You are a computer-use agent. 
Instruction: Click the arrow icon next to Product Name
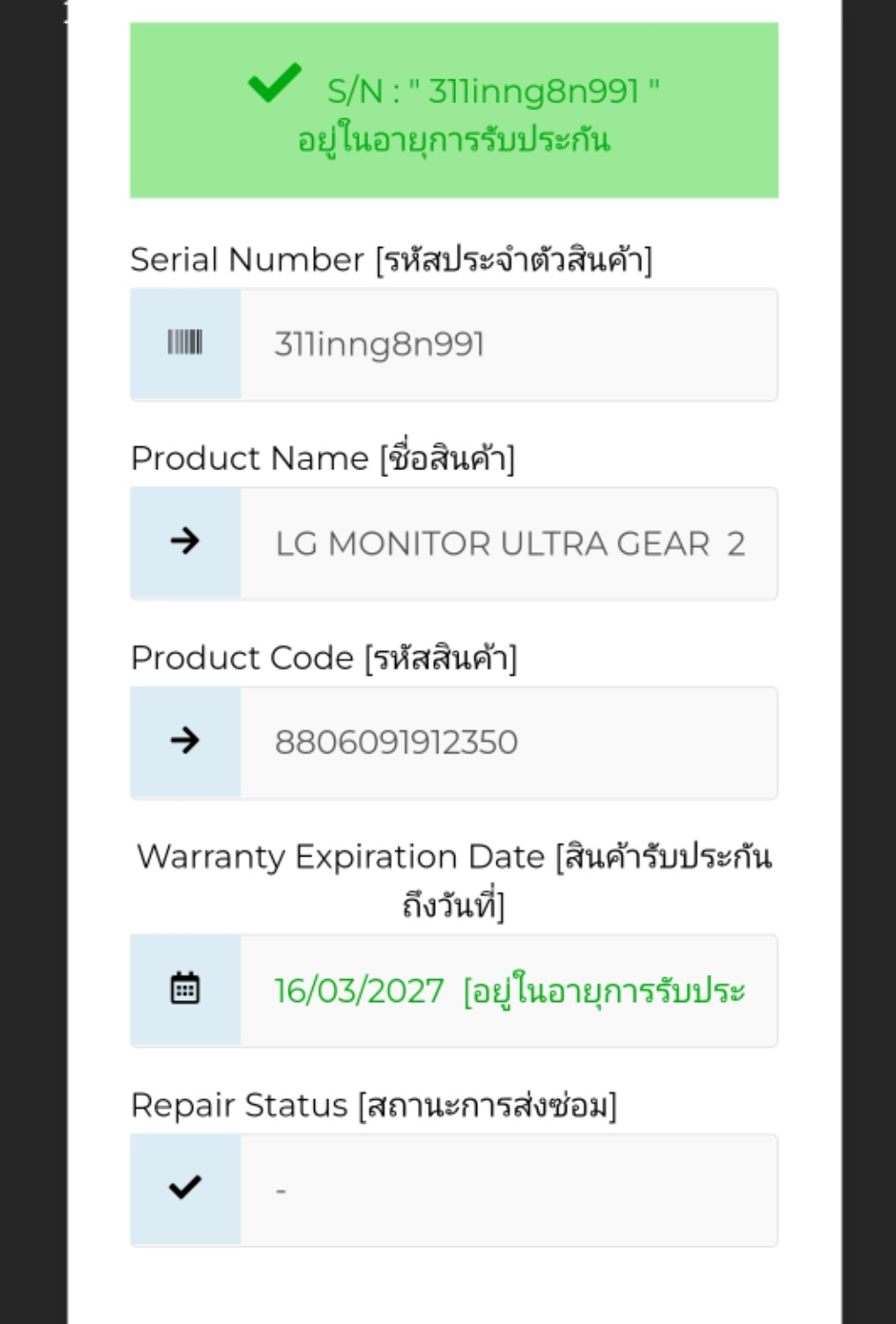pos(185,541)
